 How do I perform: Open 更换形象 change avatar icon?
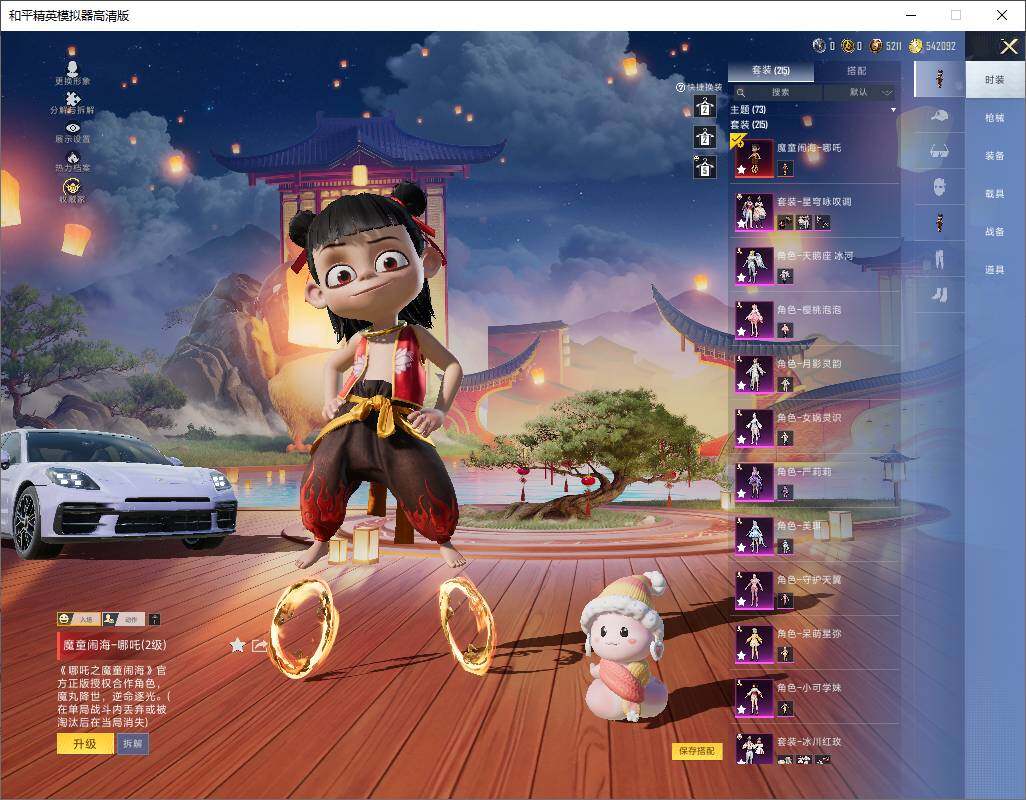[73, 68]
